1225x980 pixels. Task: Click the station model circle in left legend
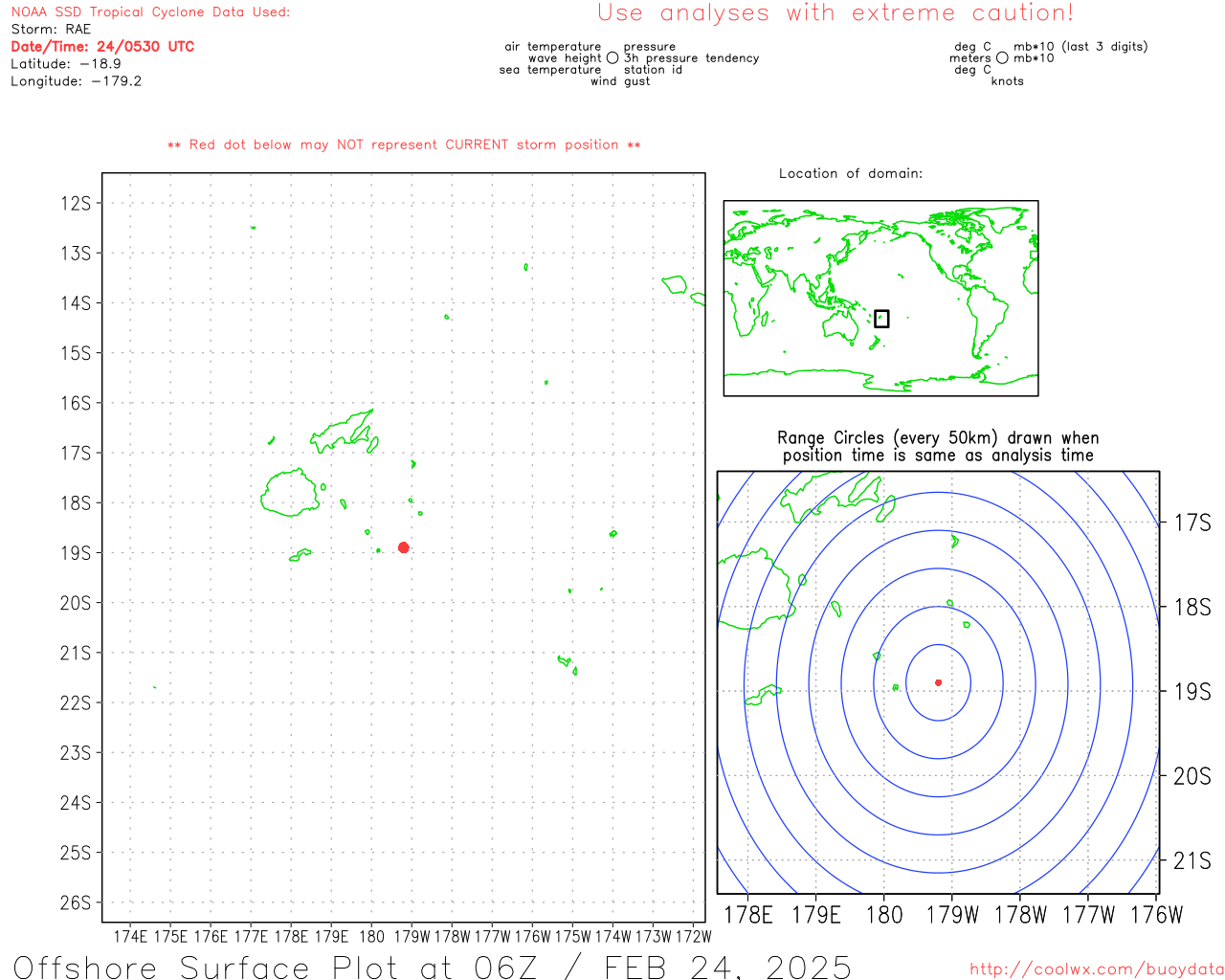(612, 58)
